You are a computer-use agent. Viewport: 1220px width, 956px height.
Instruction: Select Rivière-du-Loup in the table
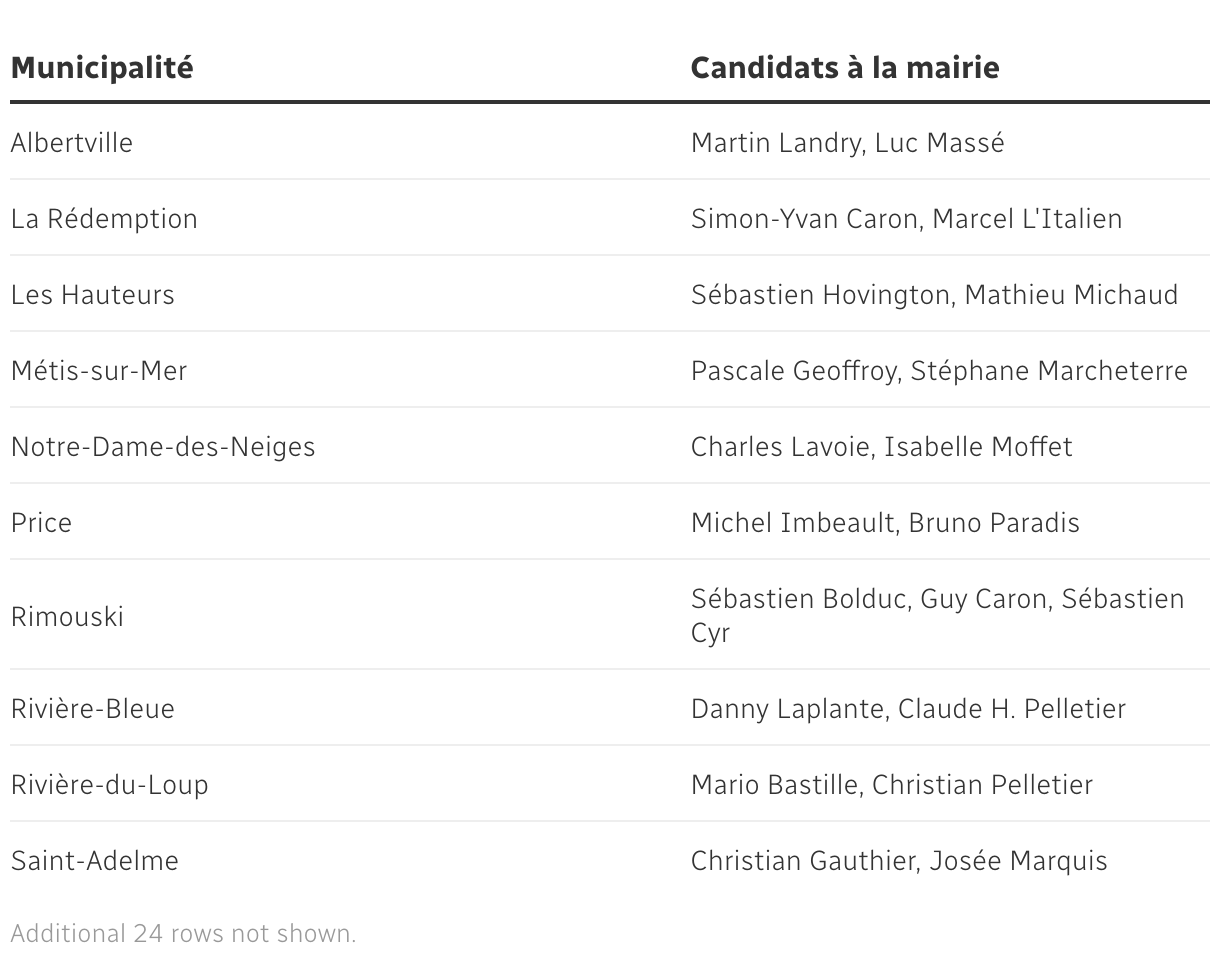[110, 785]
